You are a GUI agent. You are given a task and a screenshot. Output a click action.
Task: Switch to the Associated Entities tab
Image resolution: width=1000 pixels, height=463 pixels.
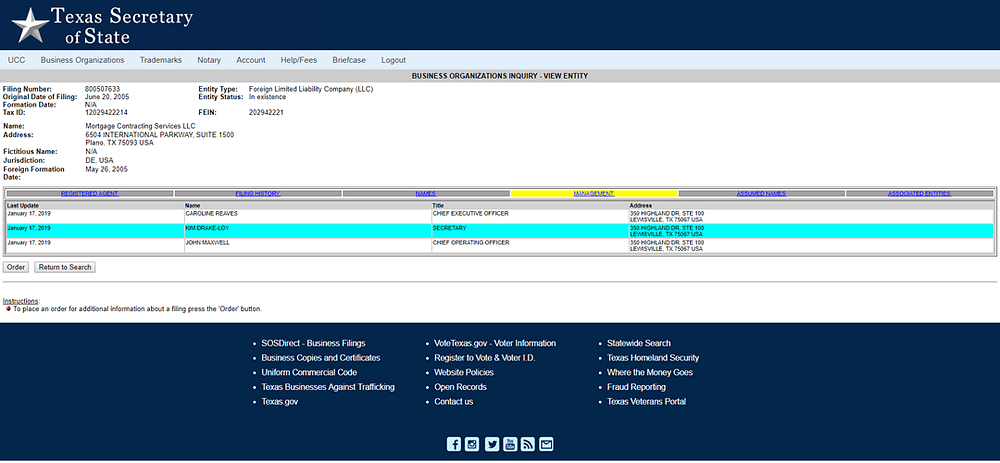[x=919, y=193]
